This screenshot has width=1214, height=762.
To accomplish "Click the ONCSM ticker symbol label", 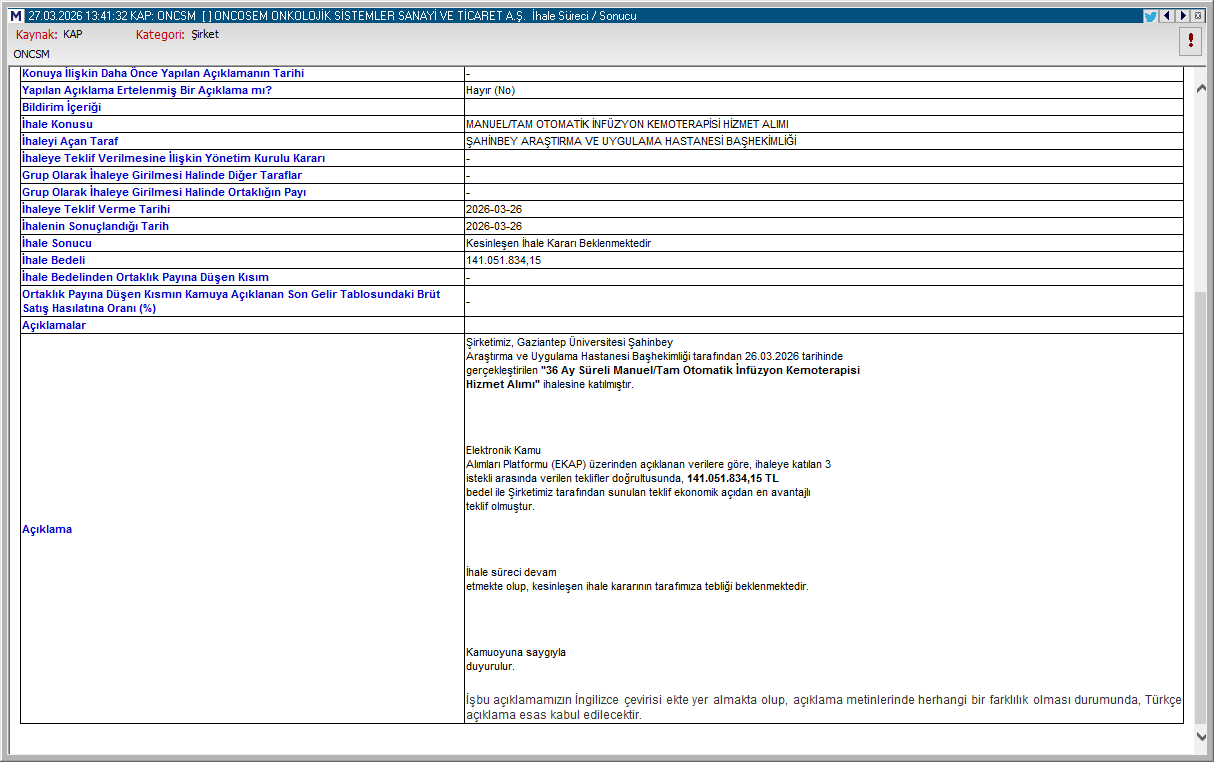I will [x=32, y=54].
